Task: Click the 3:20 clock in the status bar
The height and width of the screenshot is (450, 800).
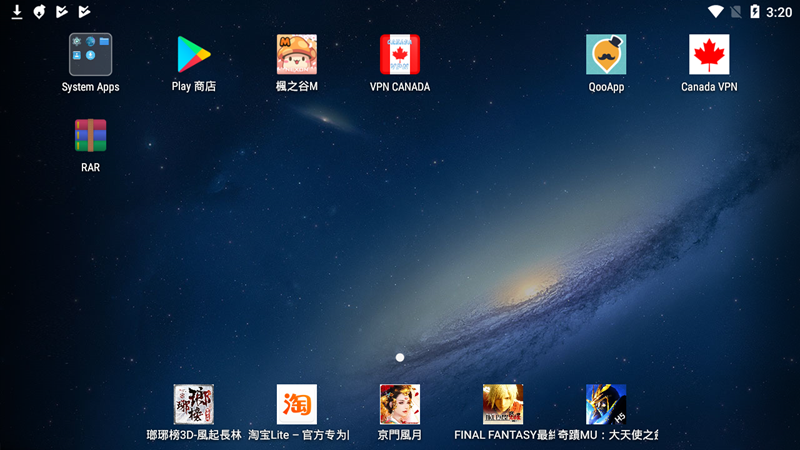Action: click(x=778, y=12)
